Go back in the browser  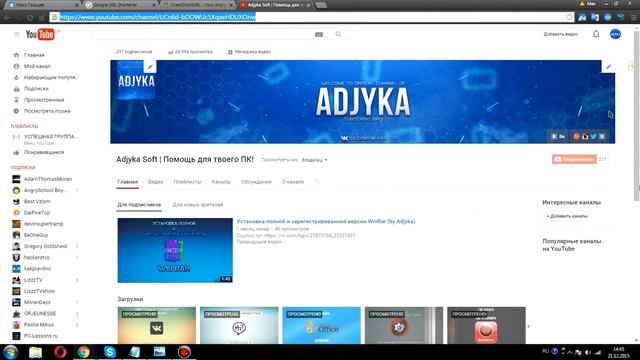[7, 17]
